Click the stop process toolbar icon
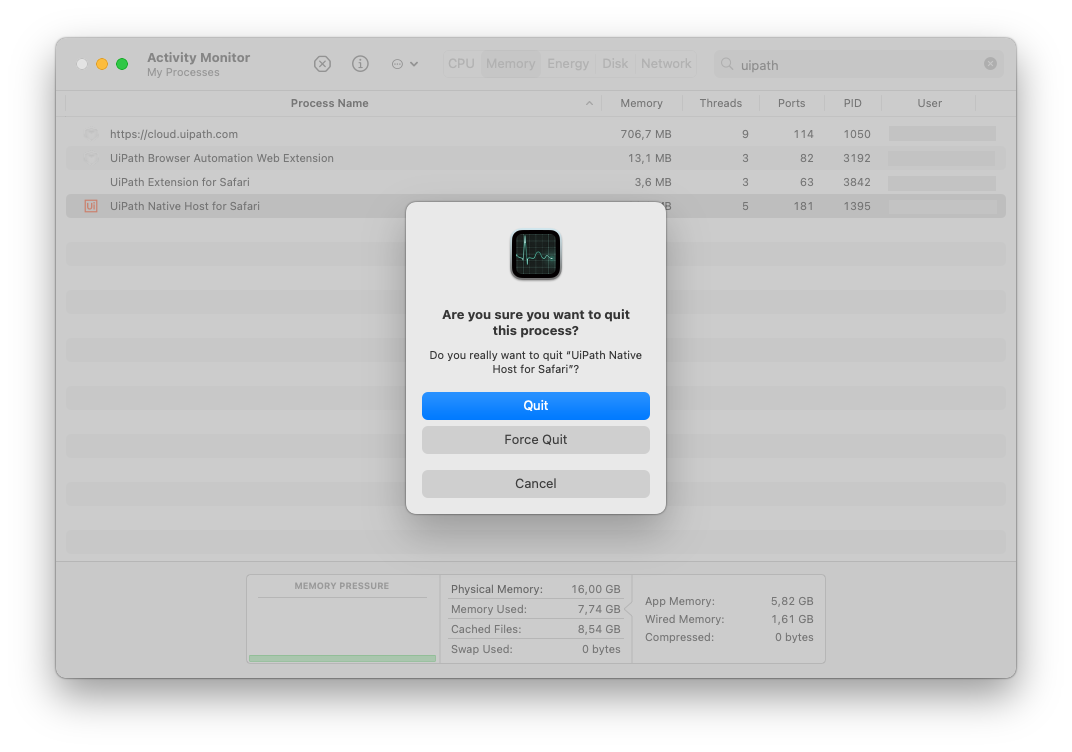The height and width of the screenshot is (752, 1072). pos(322,64)
